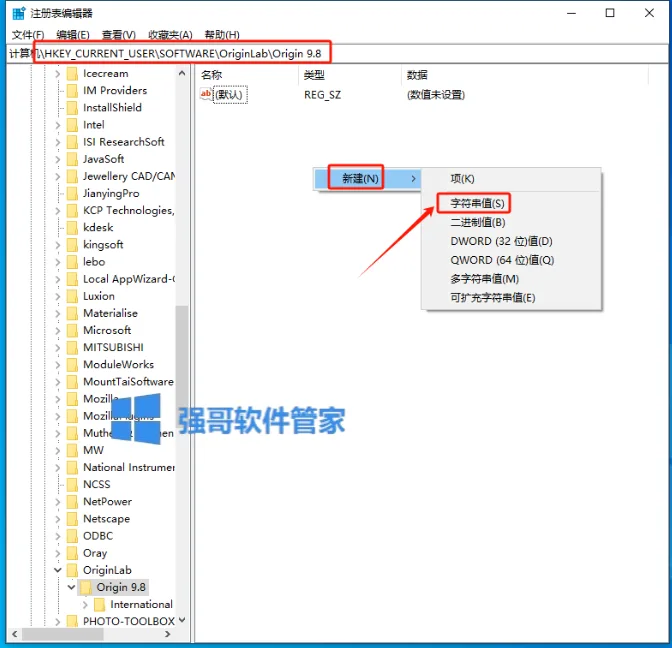672x648 pixels.
Task: Open the 帮助(H) menu
Action: (222, 35)
